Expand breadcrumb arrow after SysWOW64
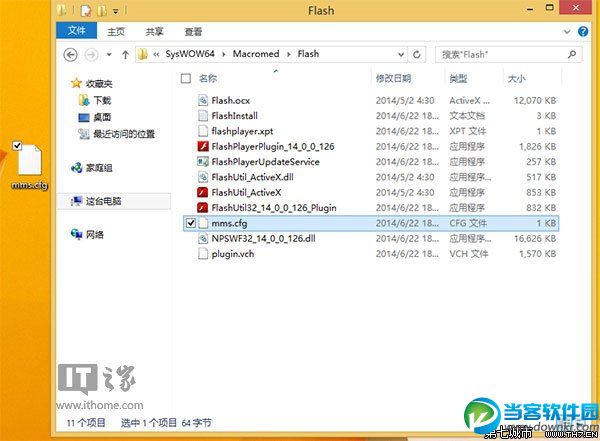 (224, 54)
